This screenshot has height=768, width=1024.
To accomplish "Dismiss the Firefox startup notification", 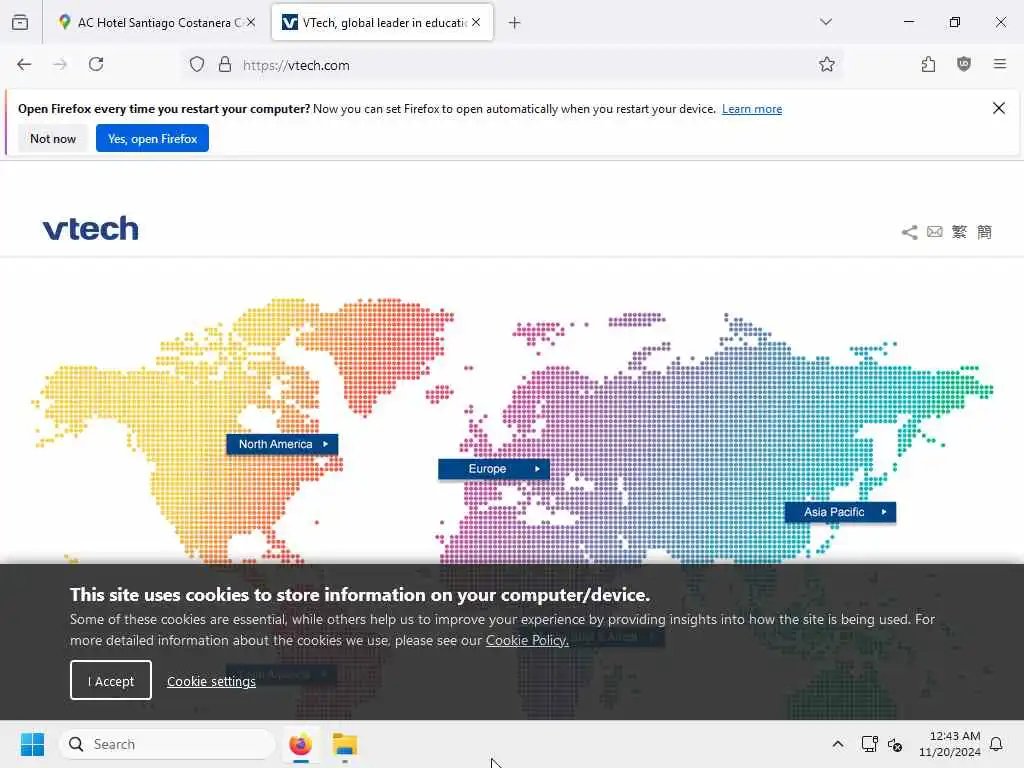I will (x=999, y=108).
